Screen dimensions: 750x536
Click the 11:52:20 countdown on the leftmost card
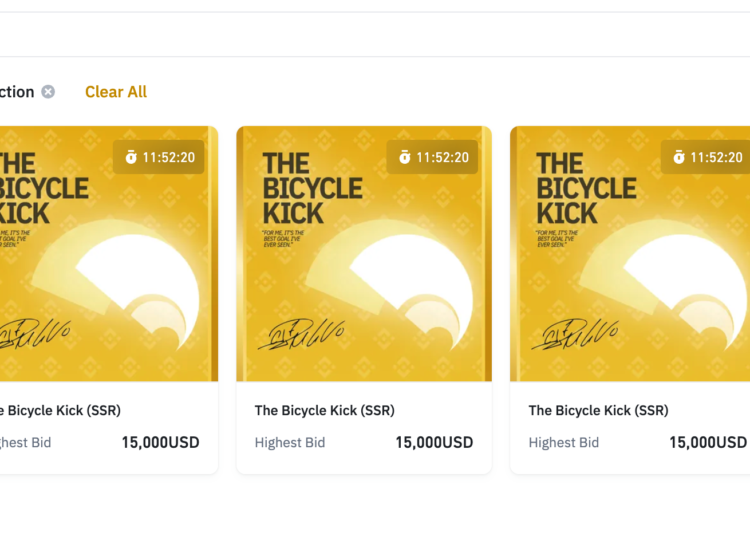click(168, 157)
